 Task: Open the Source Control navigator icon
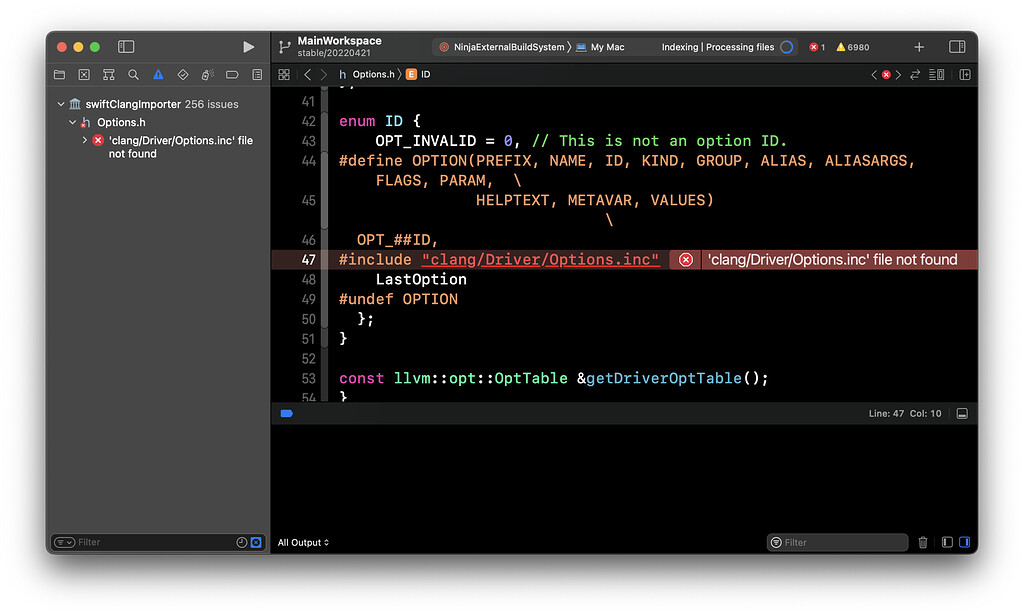pos(84,75)
